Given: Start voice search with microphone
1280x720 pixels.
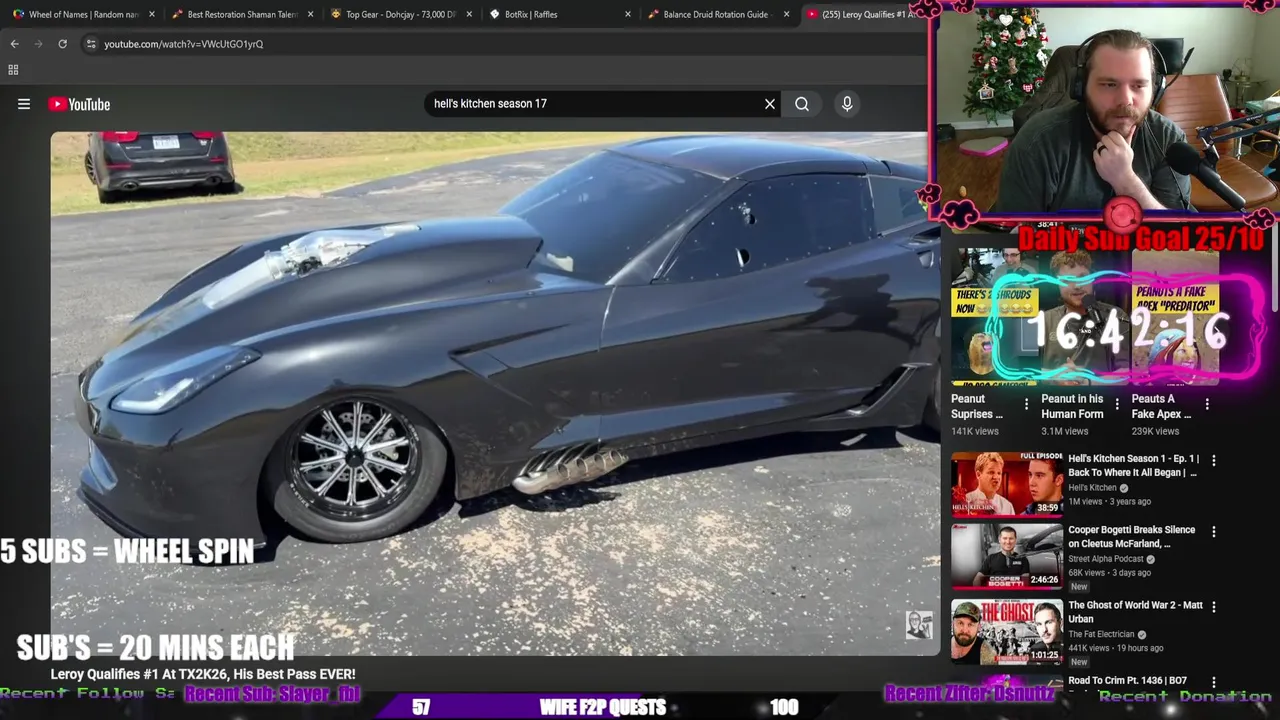Looking at the screenshot, I should click(x=847, y=104).
